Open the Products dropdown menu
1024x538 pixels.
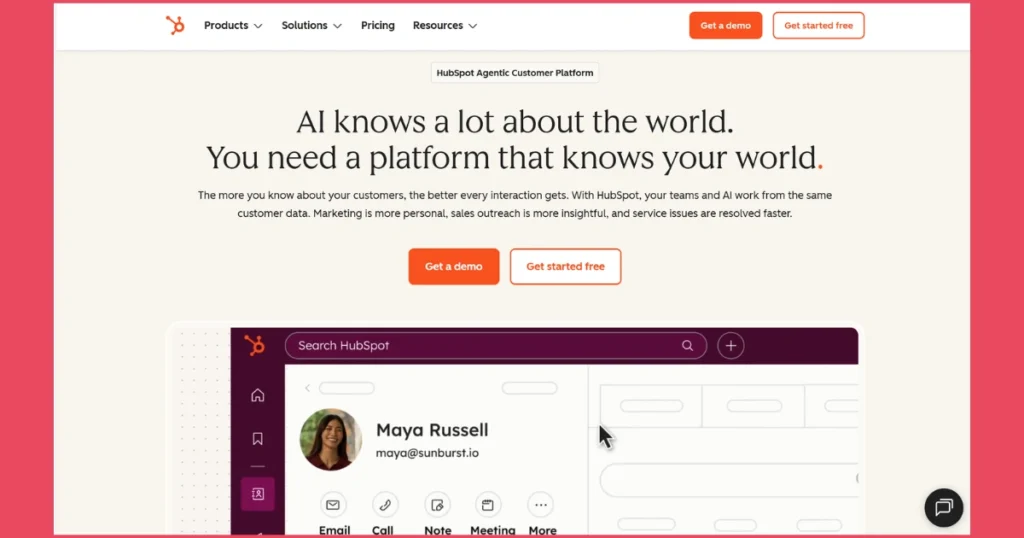point(233,25)
